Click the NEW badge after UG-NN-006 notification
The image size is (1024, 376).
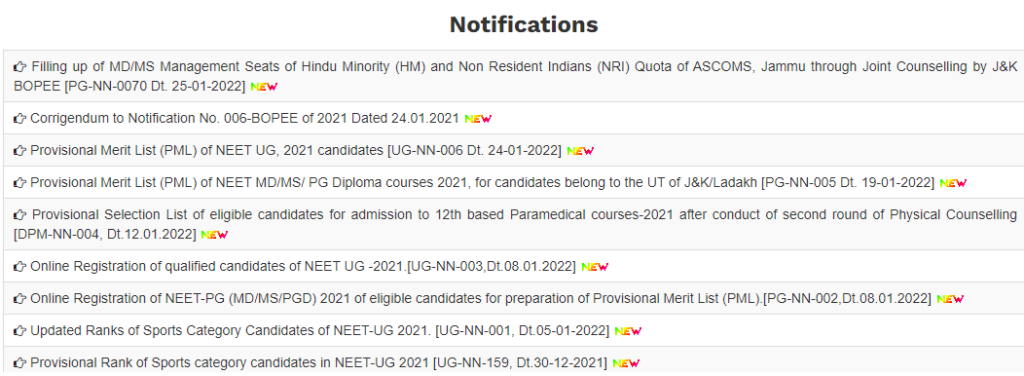tap(580, 151)
